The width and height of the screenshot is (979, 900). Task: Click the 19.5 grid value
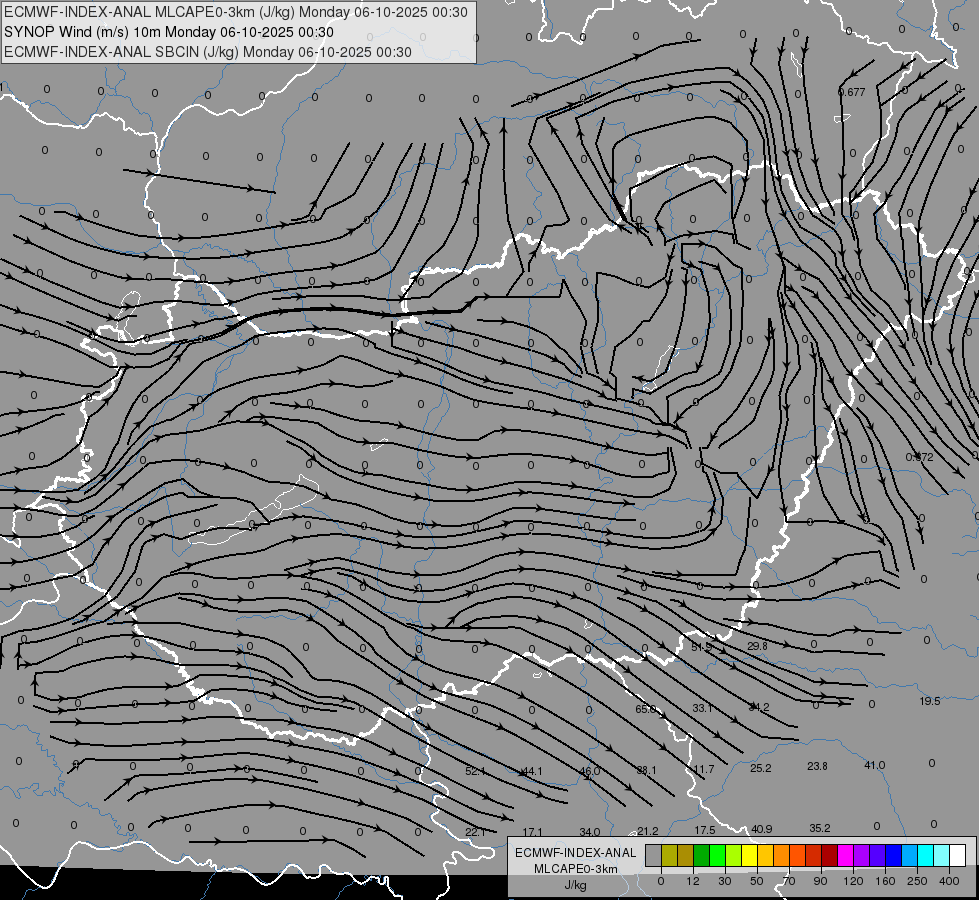930,701
